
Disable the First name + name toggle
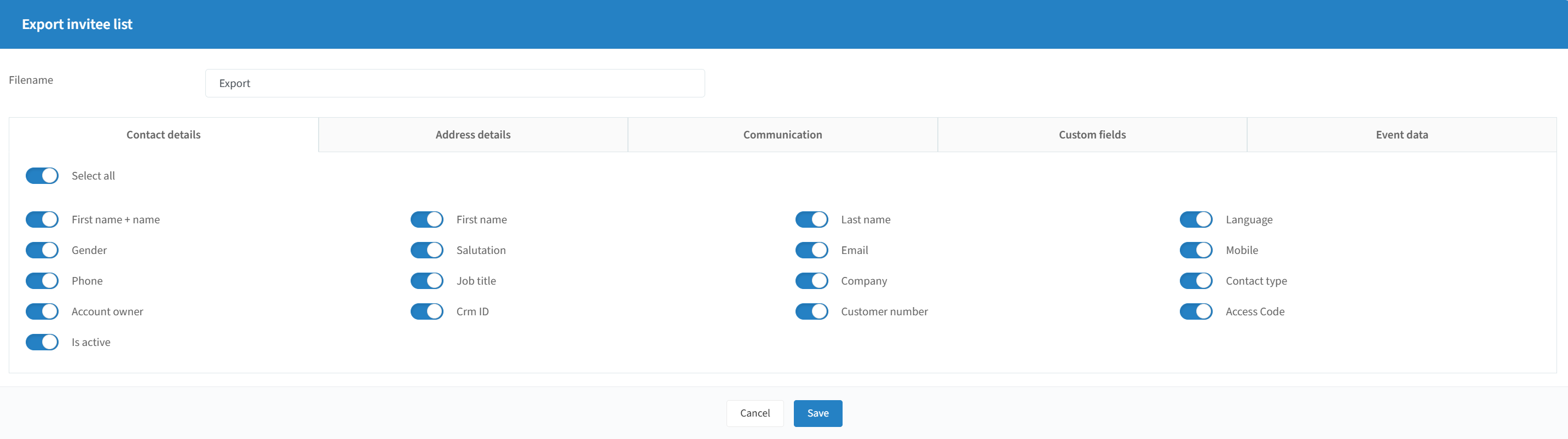pyautogui.click(x=42, y=219)
